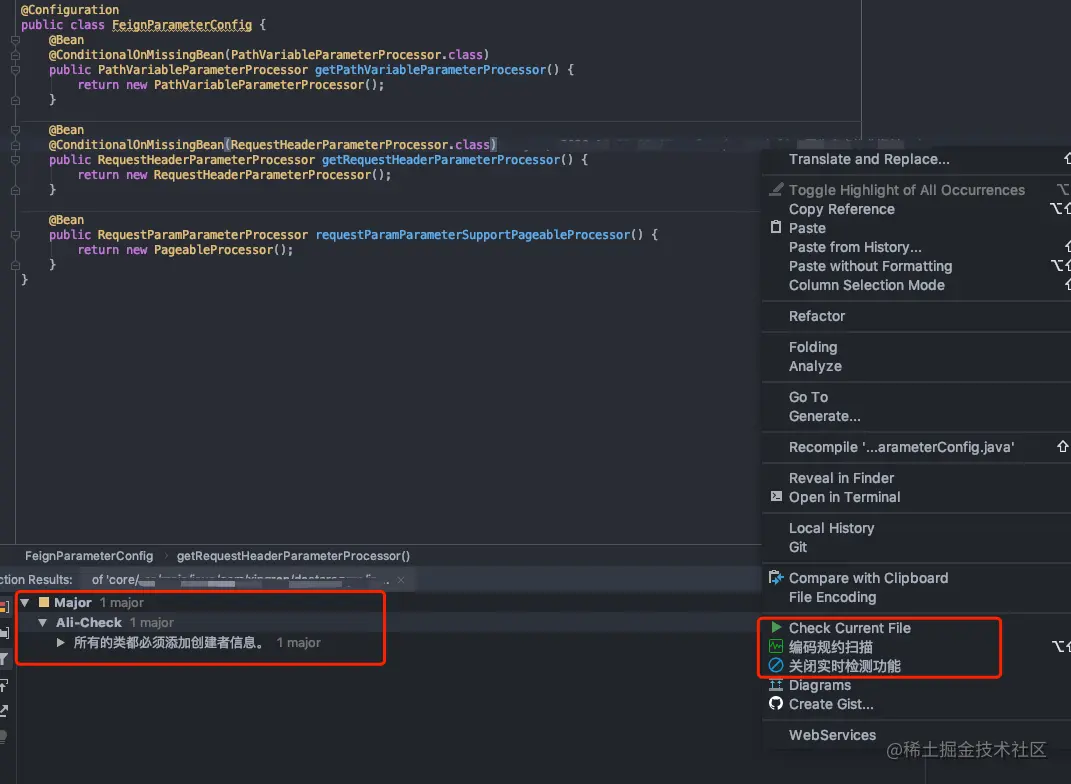Open the Git submenu

click(x=798, y=547)
